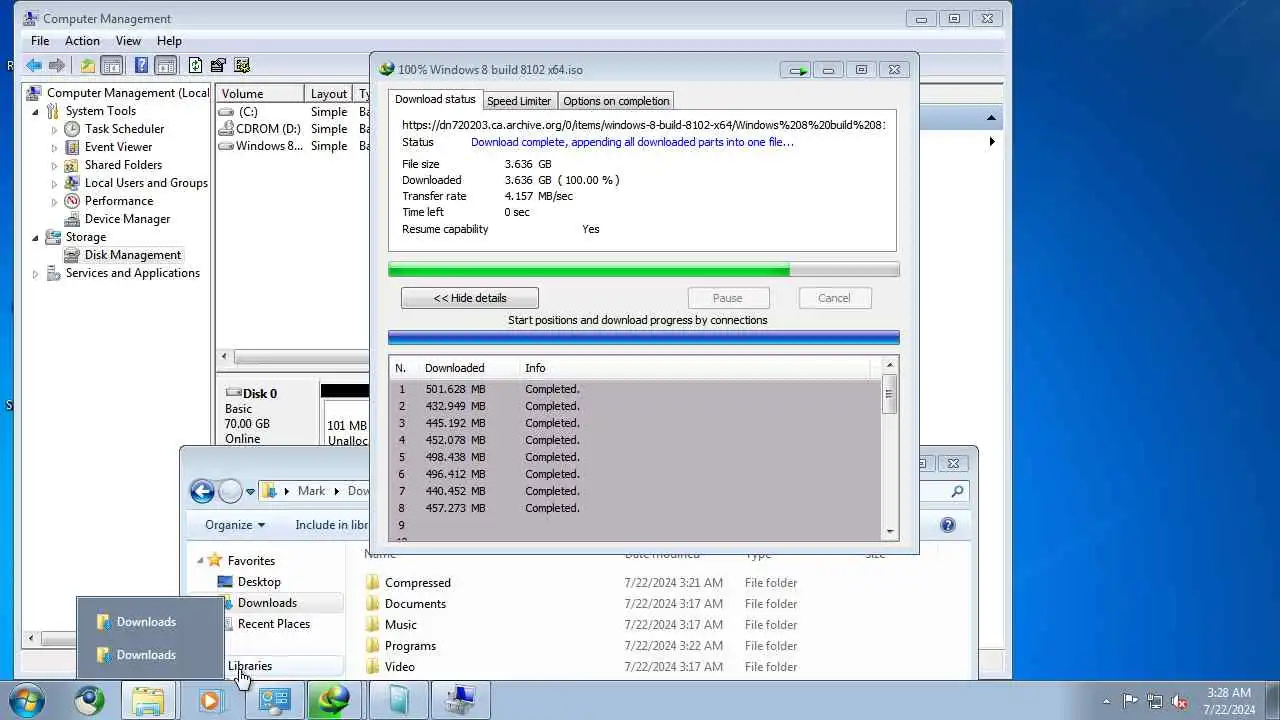Click the IDM tray-minimize arrow icon in the title bar
Screen dimensions: 1280x720
(x=797, y=70)
